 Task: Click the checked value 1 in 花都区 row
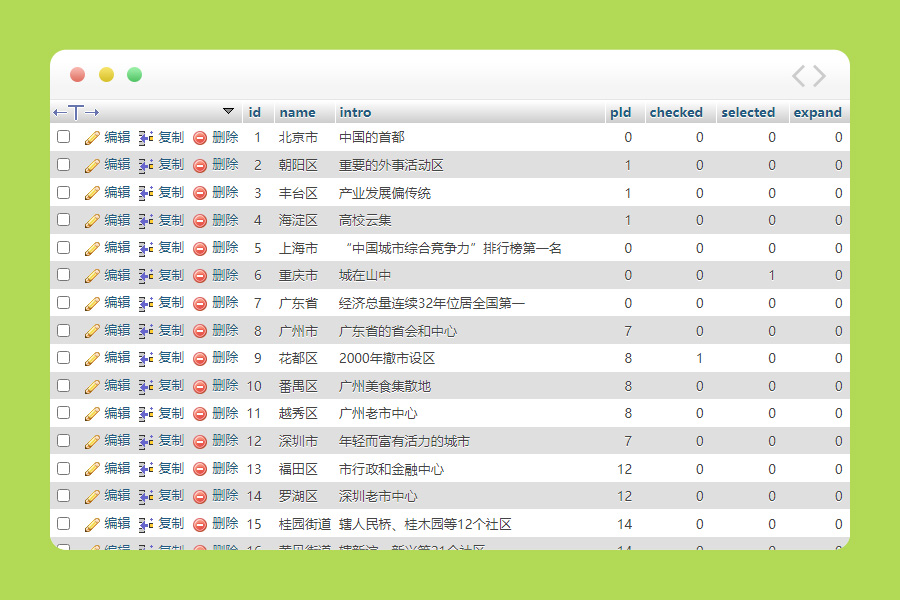coord(699,358)
